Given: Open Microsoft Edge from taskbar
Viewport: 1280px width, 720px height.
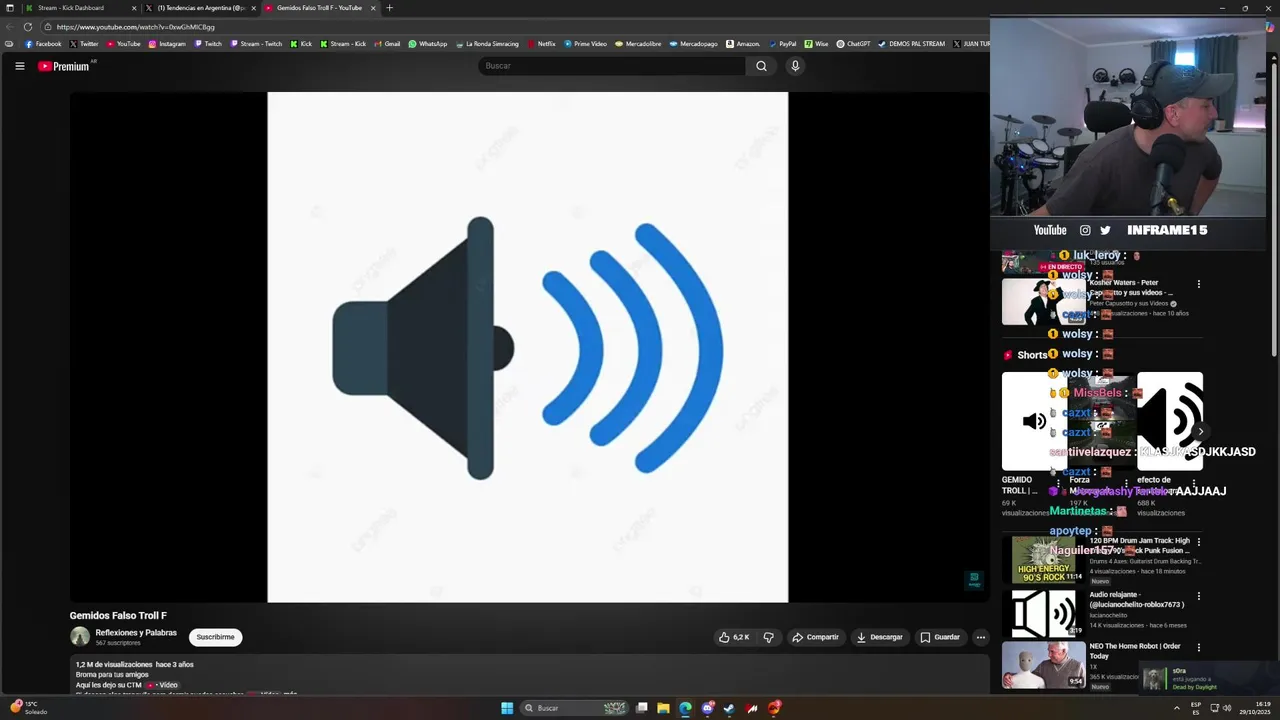Looking at the screenshot, I should (685, 708).
